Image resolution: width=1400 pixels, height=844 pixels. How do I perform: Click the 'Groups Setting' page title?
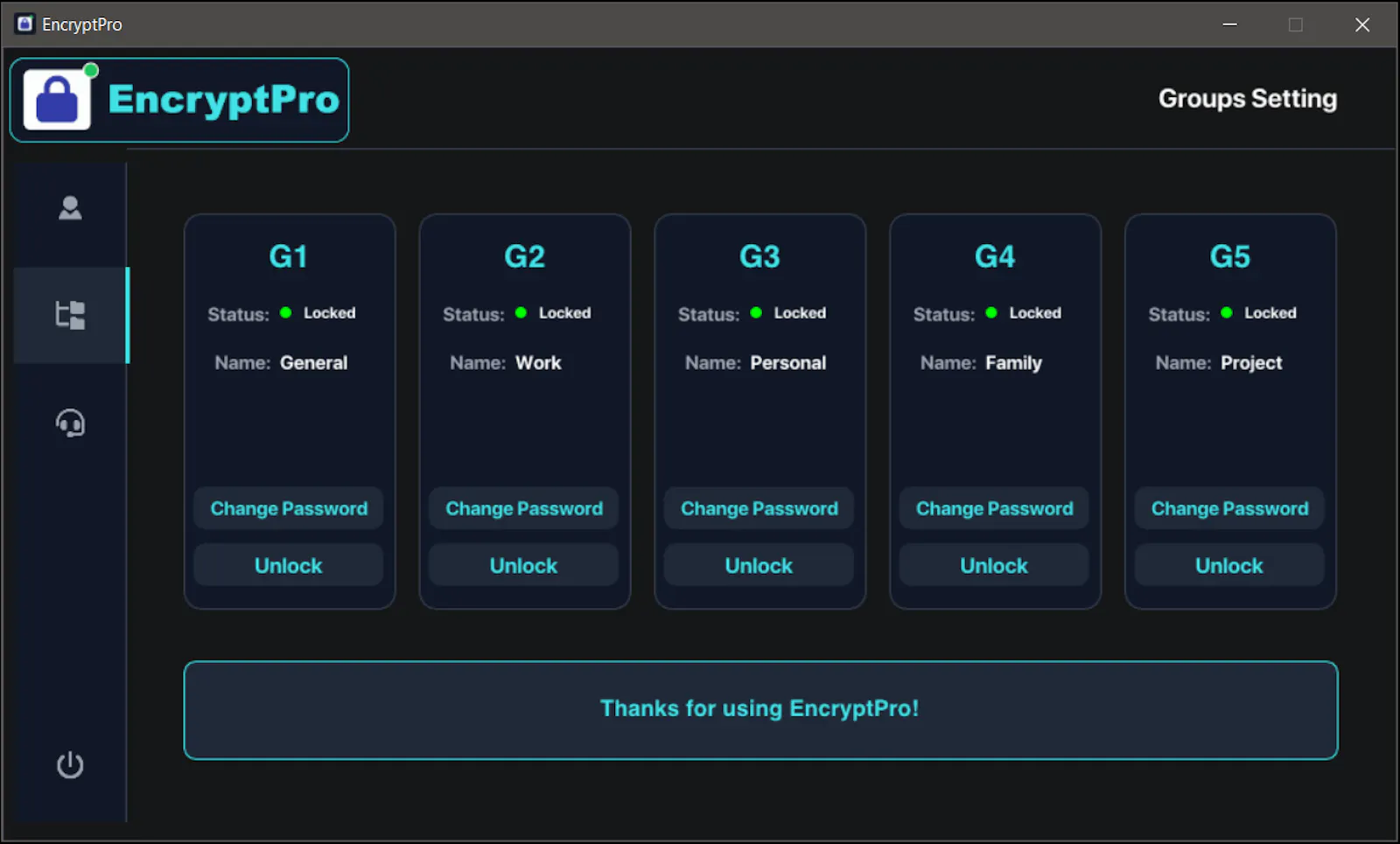pos(1248,99)
